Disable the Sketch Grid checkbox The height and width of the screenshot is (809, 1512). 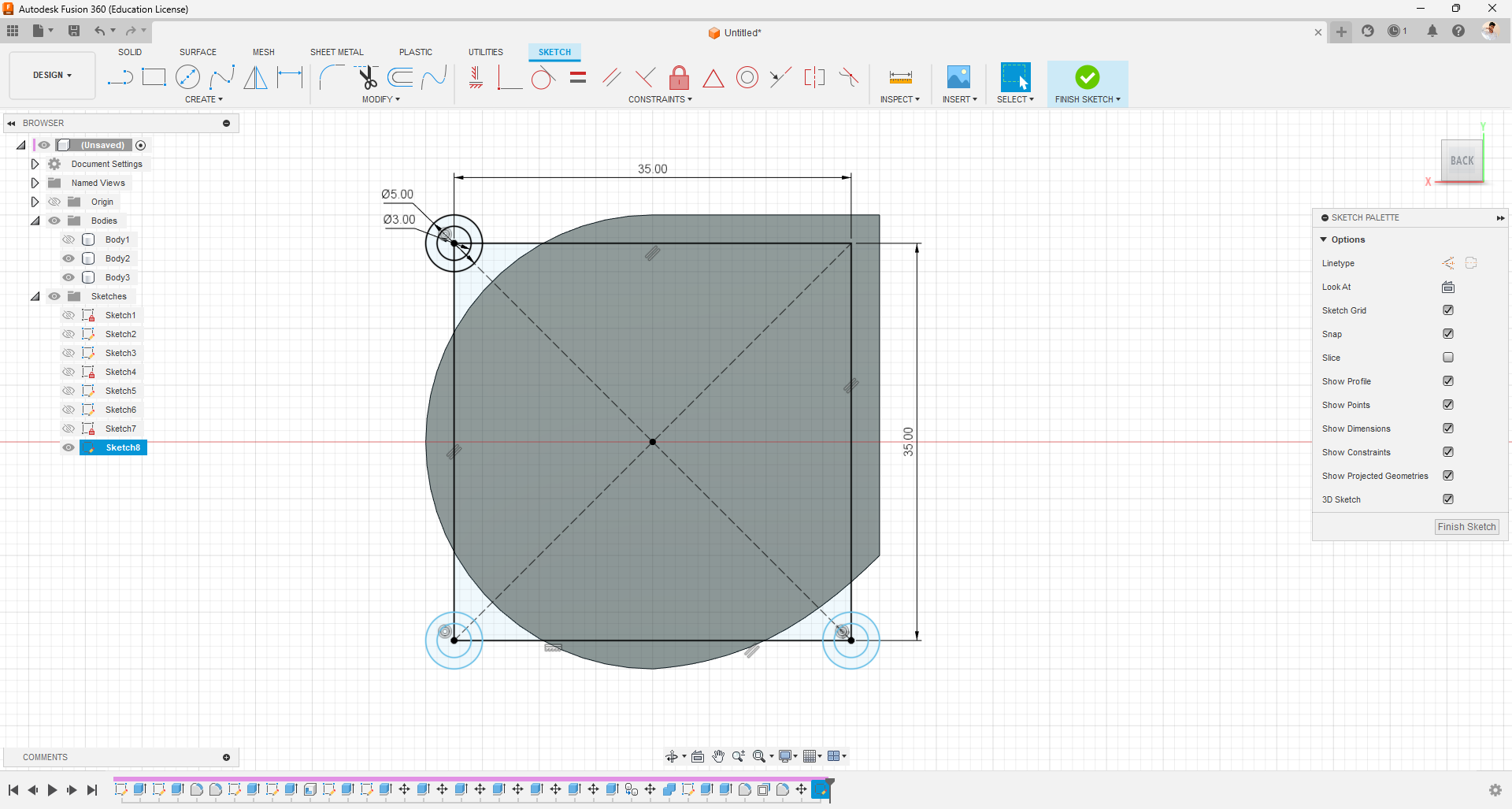click(x=1447, y=310)
